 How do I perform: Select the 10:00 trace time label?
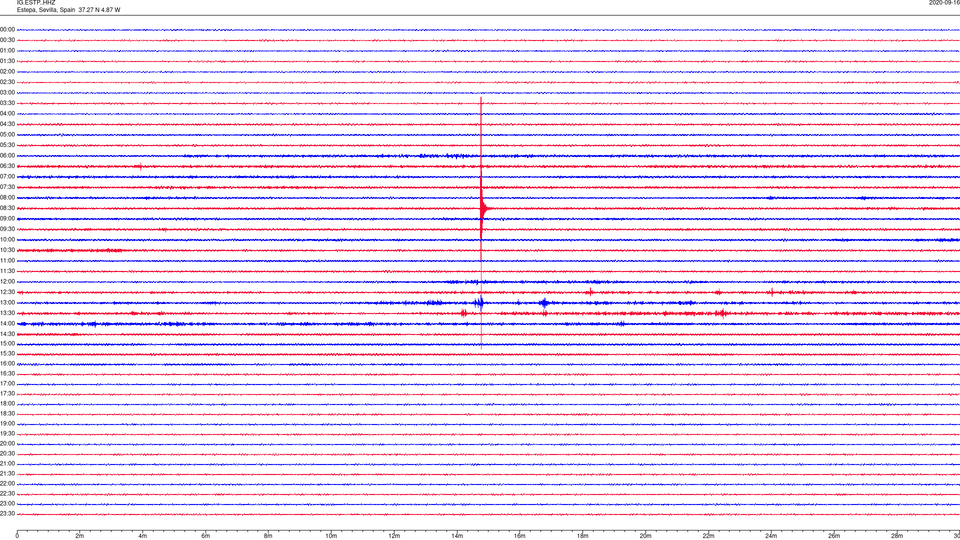(7, 239)
